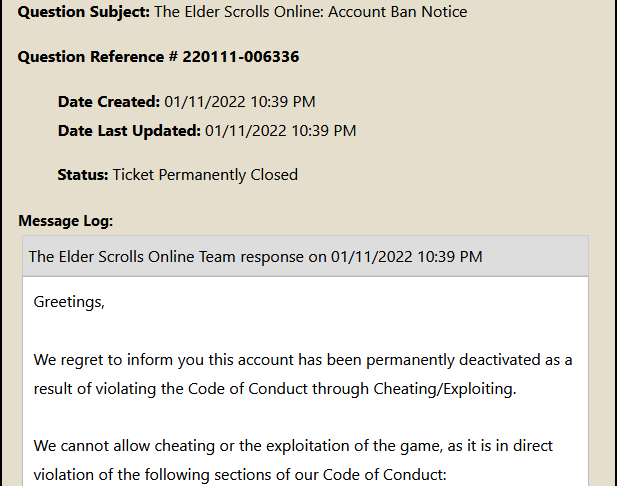
Task: Click the "Date Created:" label
Action: (x=108, y=101)
